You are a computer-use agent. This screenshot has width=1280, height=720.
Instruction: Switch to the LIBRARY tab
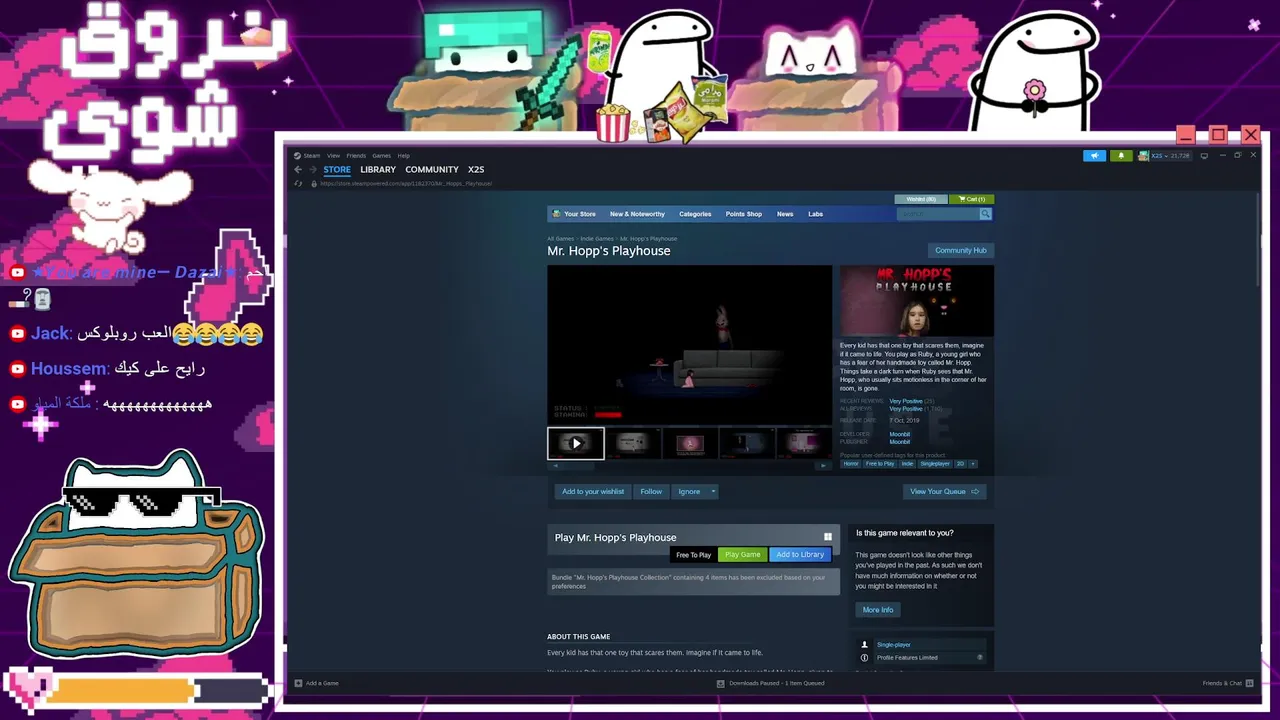pyautogui.click(x=378, y=170)
